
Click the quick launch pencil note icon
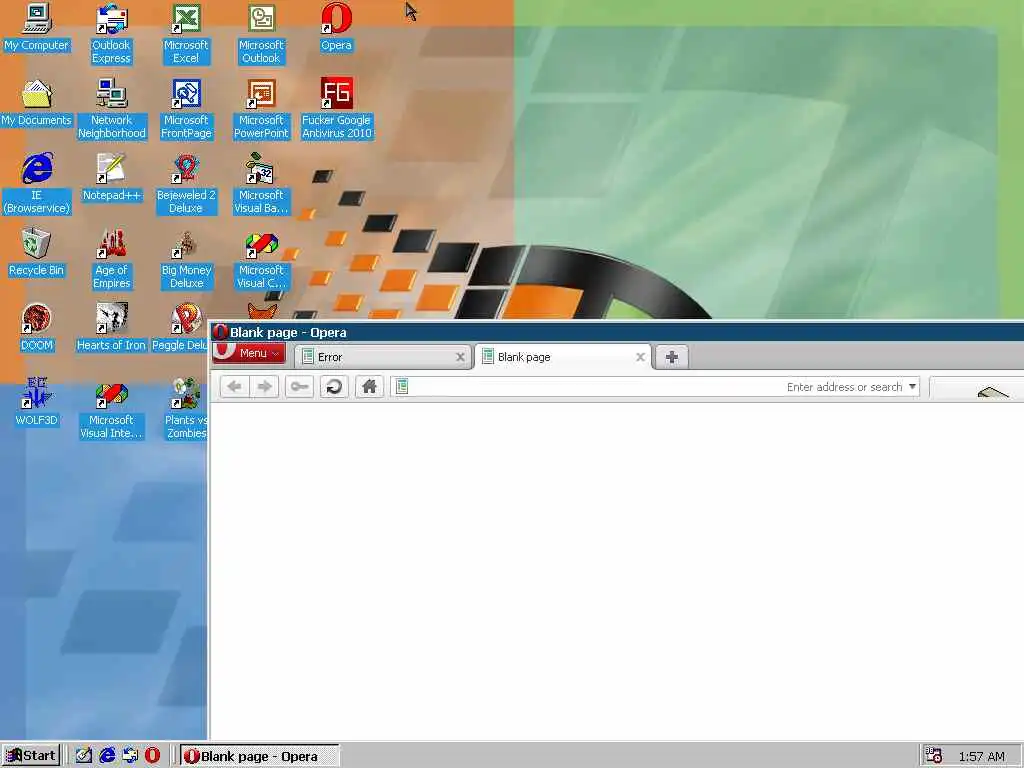coord(84,756)
